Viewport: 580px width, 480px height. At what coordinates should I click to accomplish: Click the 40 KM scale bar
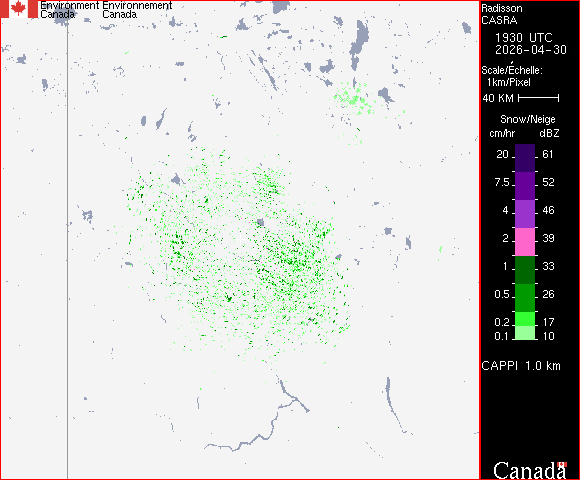click(x=539, y=98)
